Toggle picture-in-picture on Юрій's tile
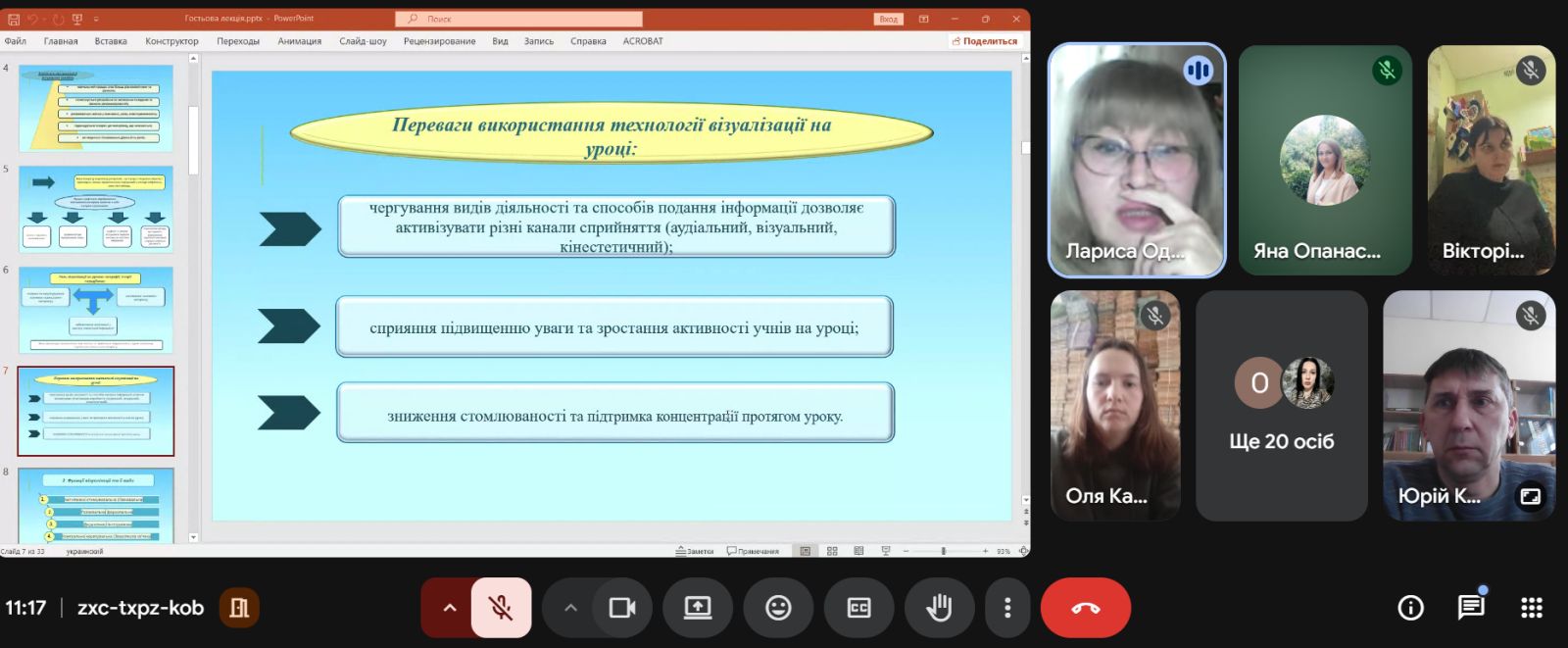1568x648 pixels. 1530,496
